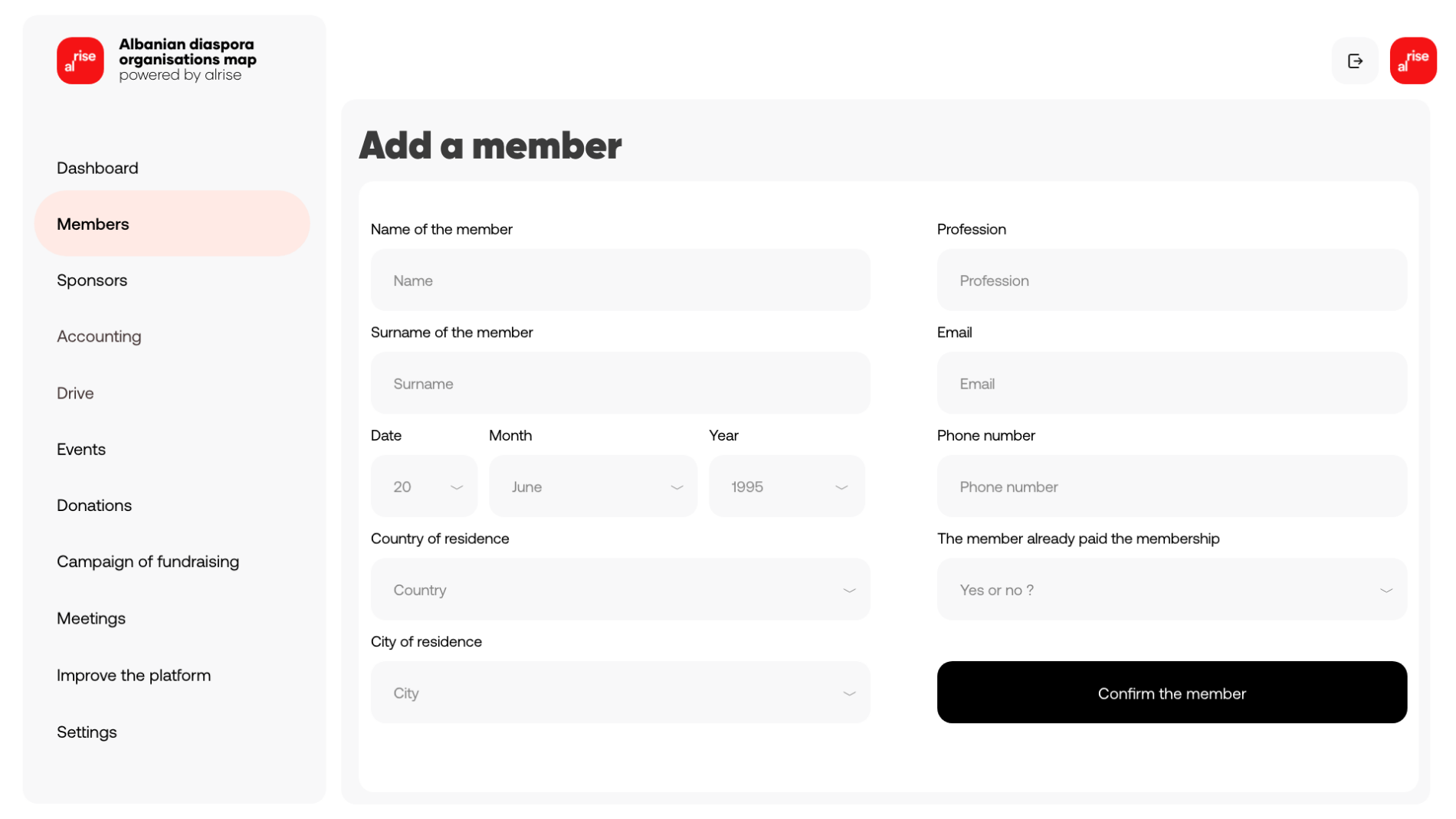
Task: Select the Phone number input field
Action: [x=1171, y=486]
